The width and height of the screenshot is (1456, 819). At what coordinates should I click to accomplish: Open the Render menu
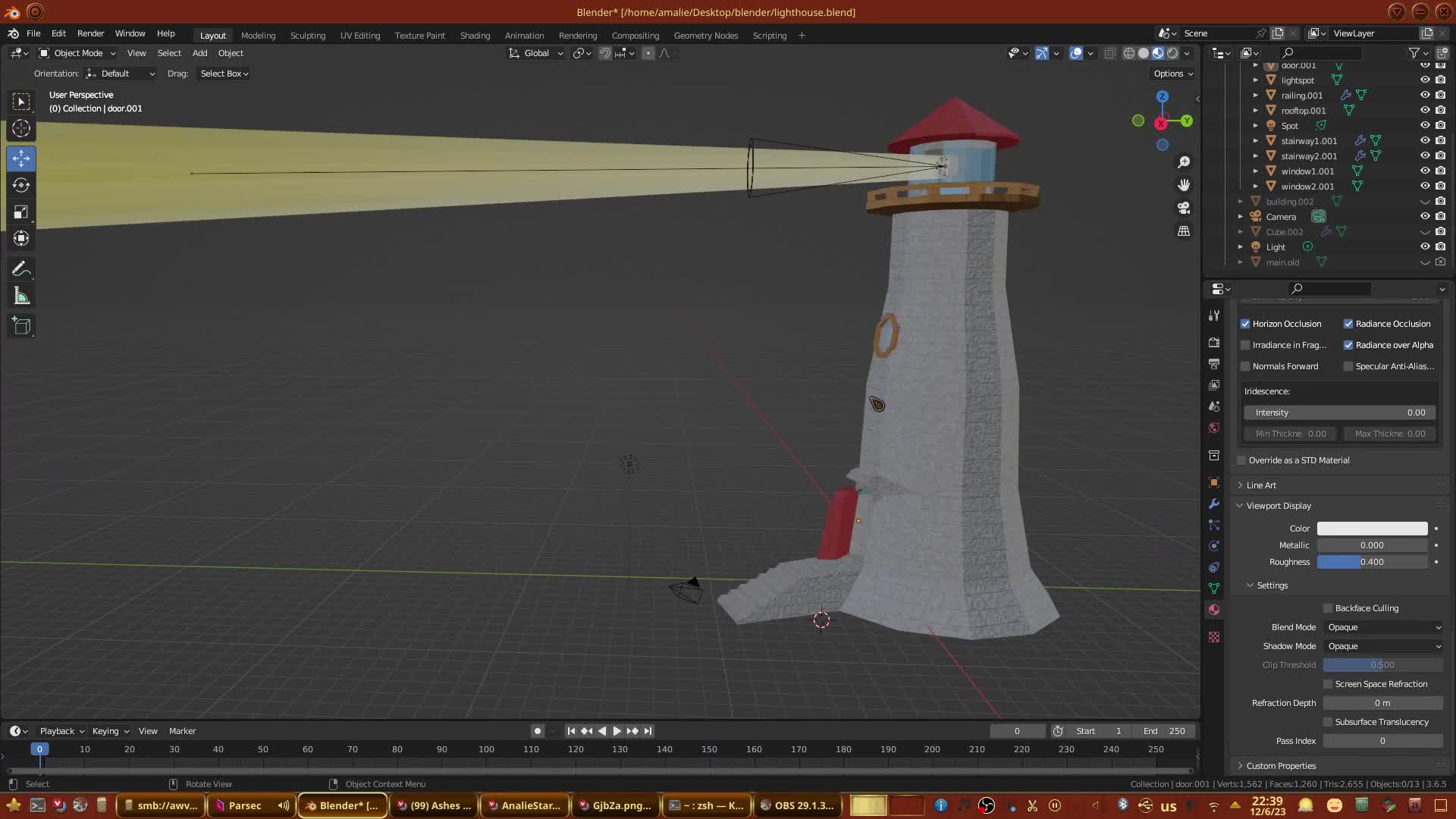90,33
